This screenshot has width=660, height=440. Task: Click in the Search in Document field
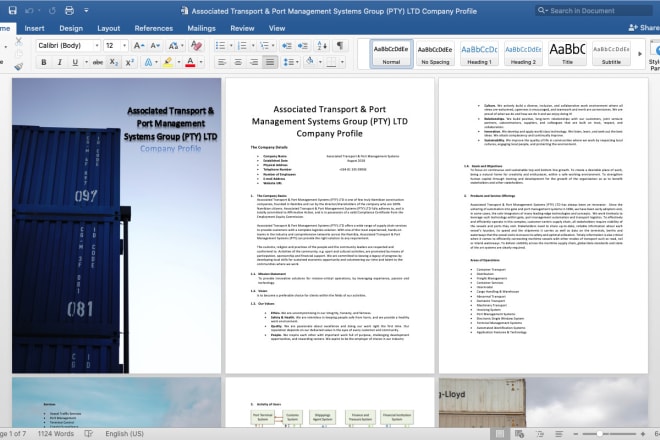coord(593,11)
